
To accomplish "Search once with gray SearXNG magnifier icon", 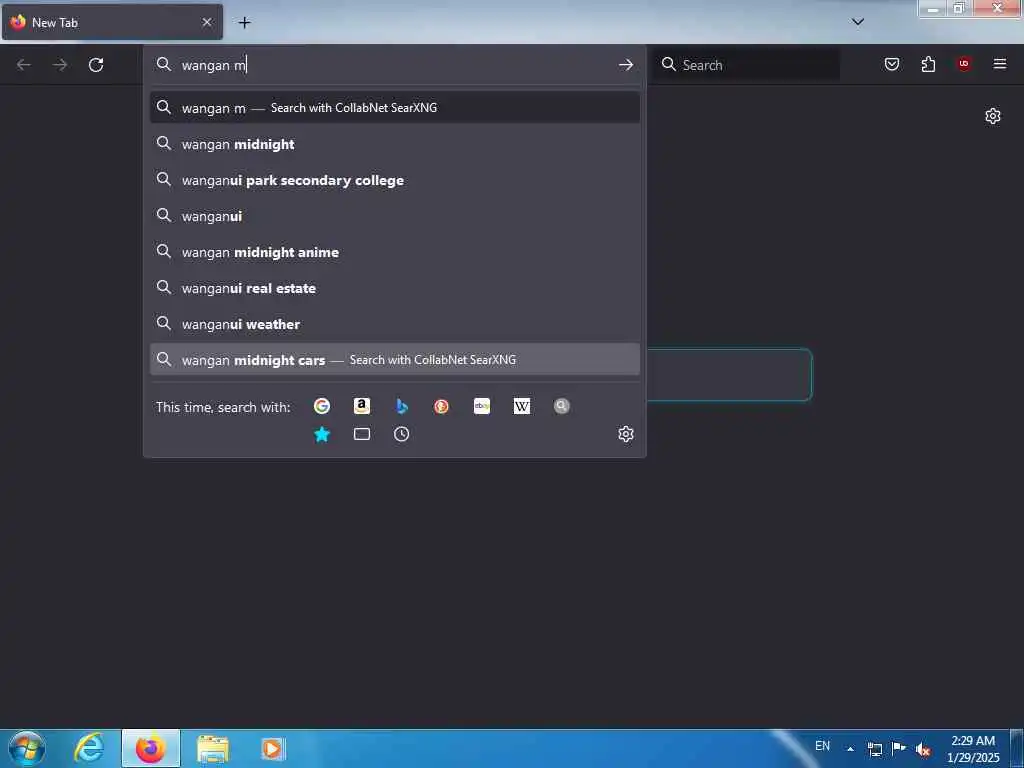I will coord(562,406).
